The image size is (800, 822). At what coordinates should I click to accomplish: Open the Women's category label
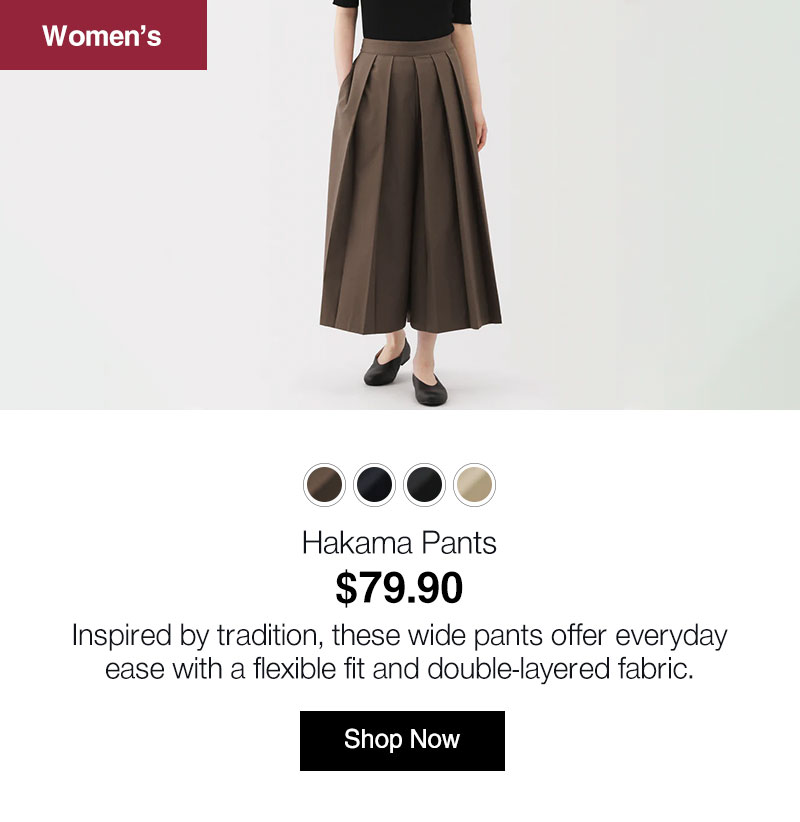coord(103,35)
